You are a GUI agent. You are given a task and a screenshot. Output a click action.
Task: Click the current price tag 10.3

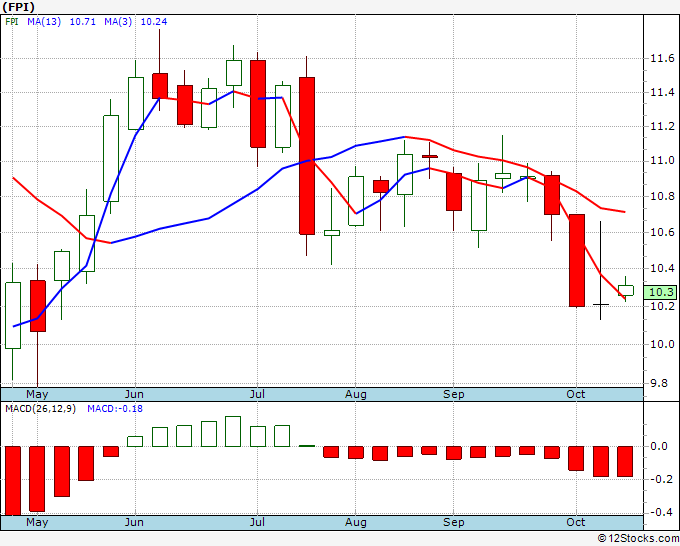(x=661, y=292)
